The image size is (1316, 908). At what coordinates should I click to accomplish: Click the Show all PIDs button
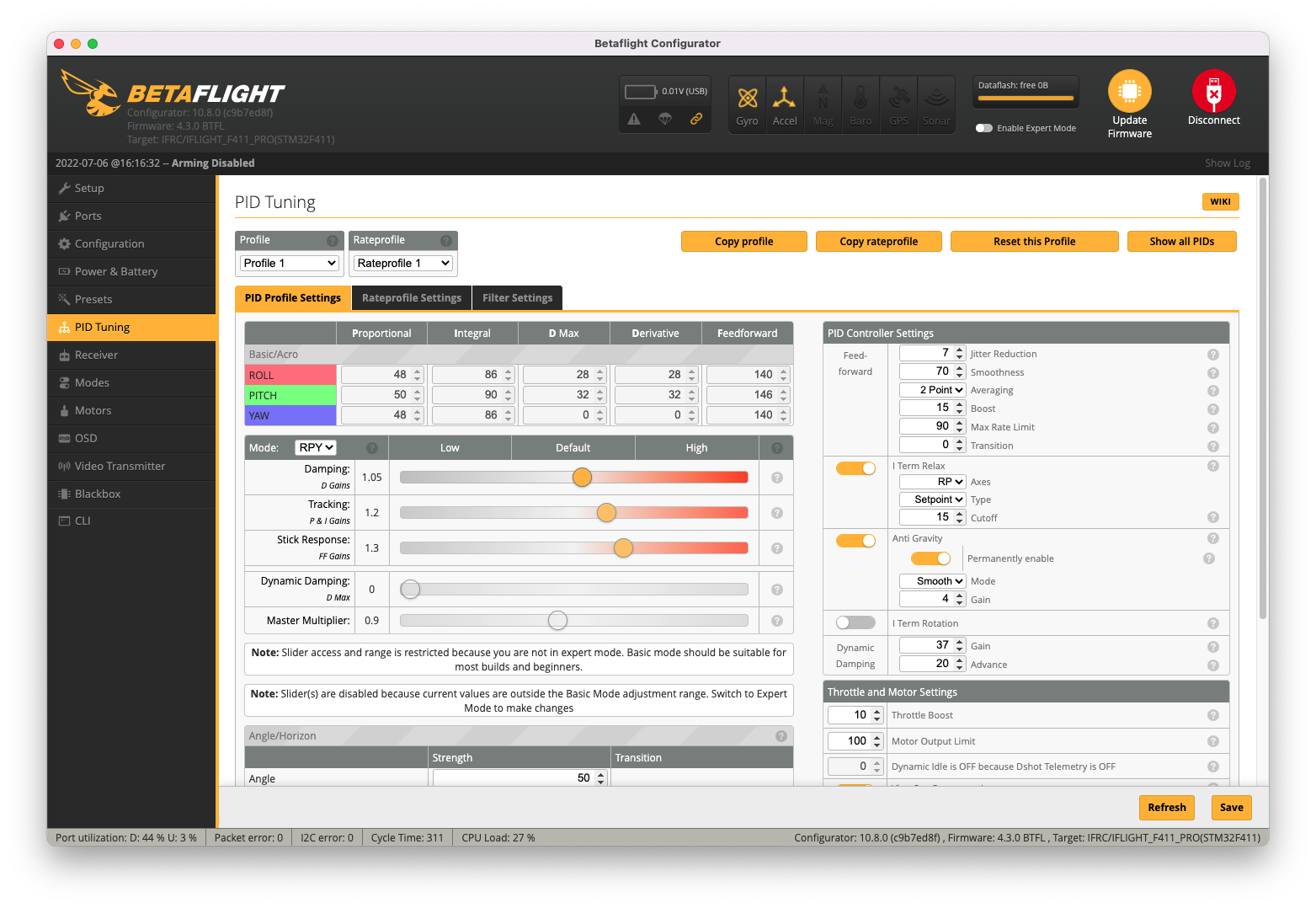tap(1182, 242)
